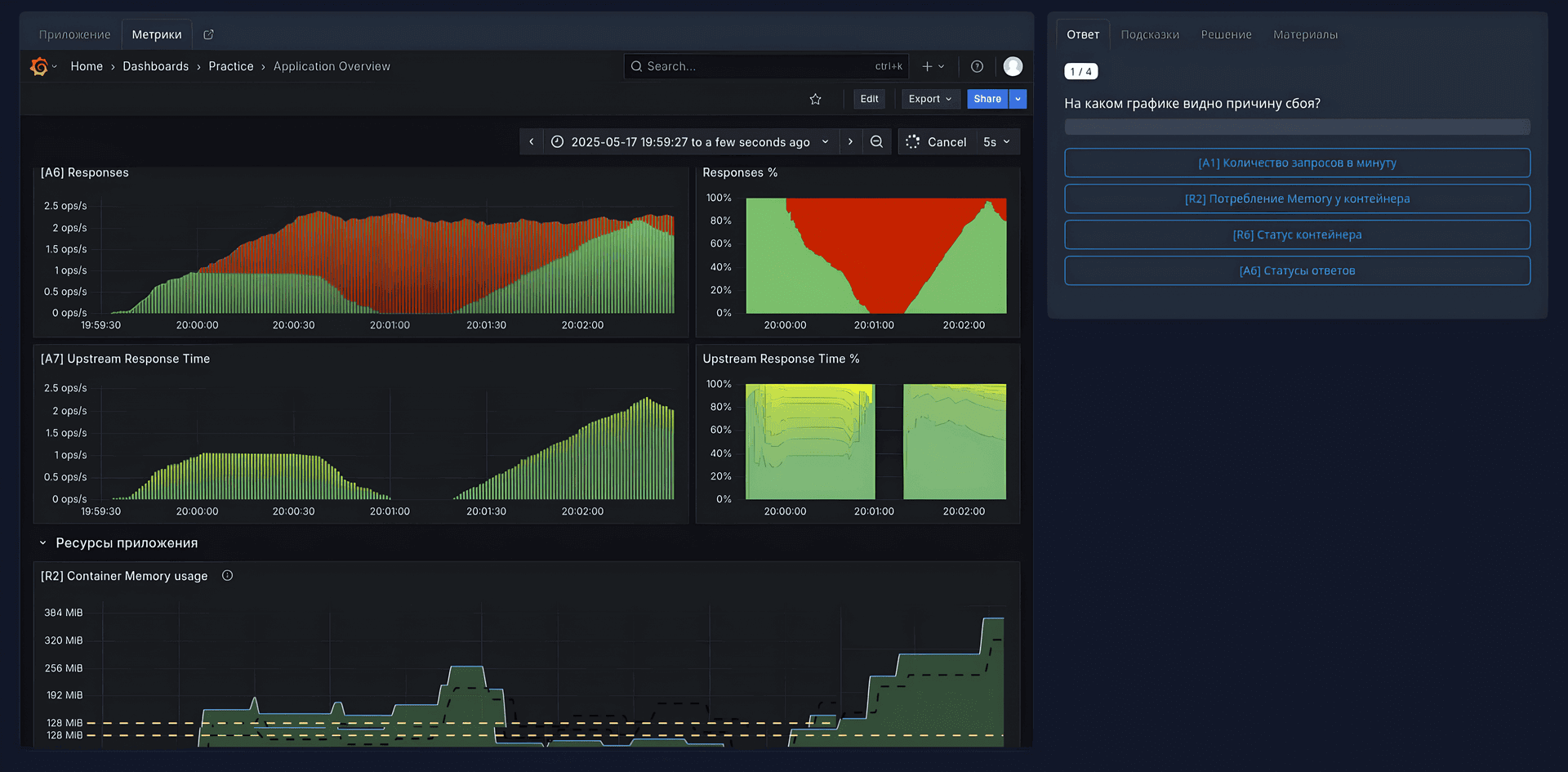Viewport: 1568px width, 772px height.
Task: Switch to the Приложение tab
Action: tap(74, 34)
